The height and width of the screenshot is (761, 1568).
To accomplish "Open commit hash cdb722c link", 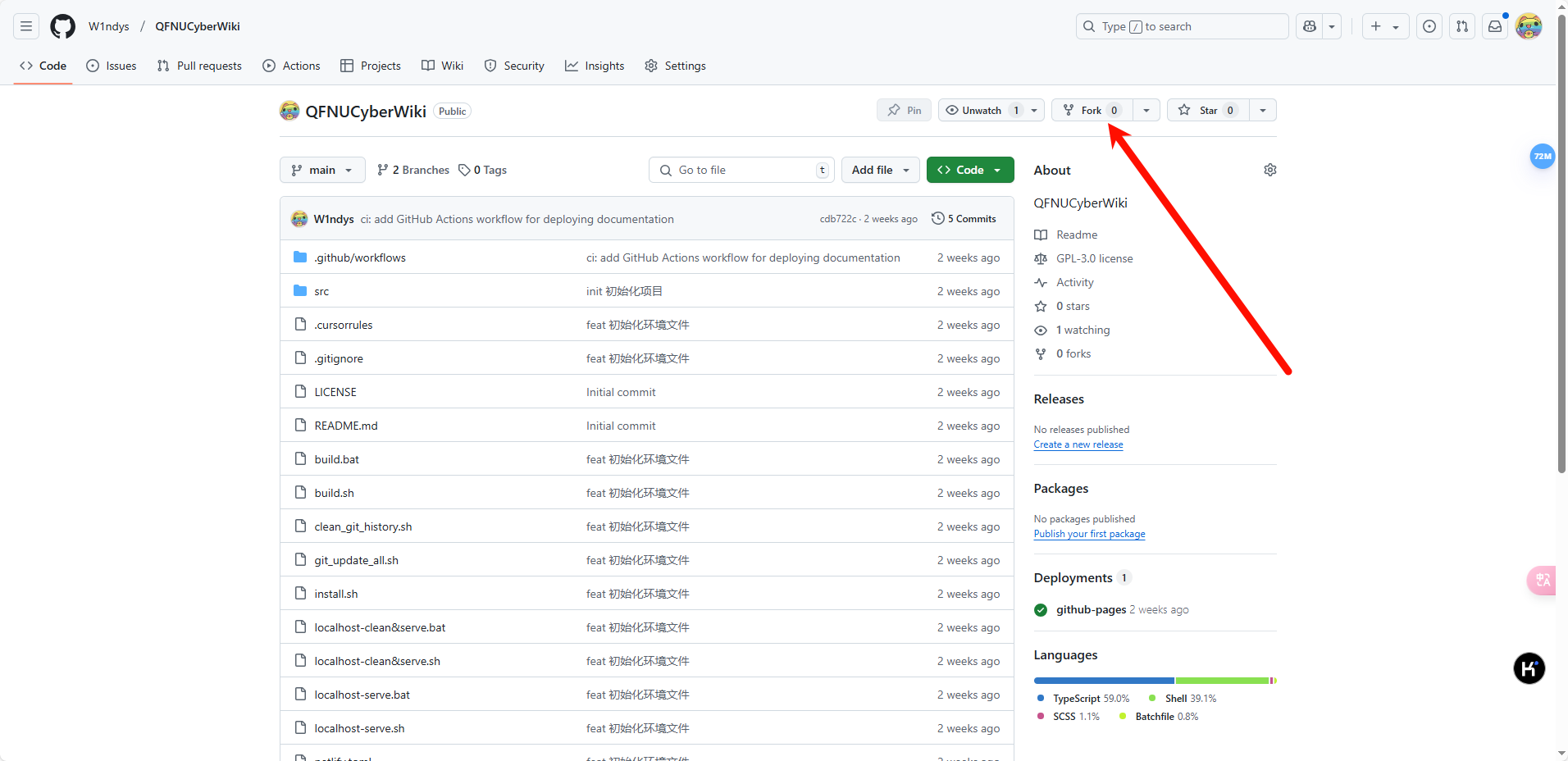I will coord(838,219).
